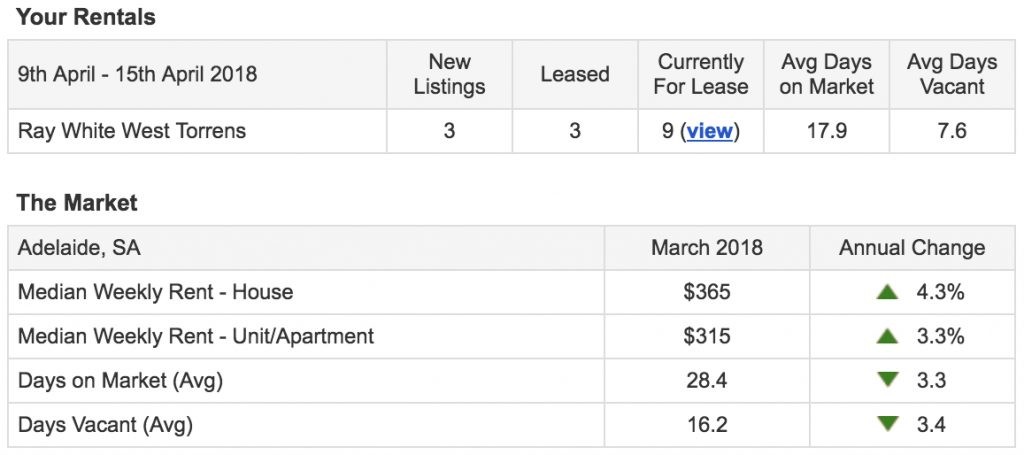Select the Avg Days on Market header
The height and width of the screenshot is (455, 1024).
[x=826, y=74]
